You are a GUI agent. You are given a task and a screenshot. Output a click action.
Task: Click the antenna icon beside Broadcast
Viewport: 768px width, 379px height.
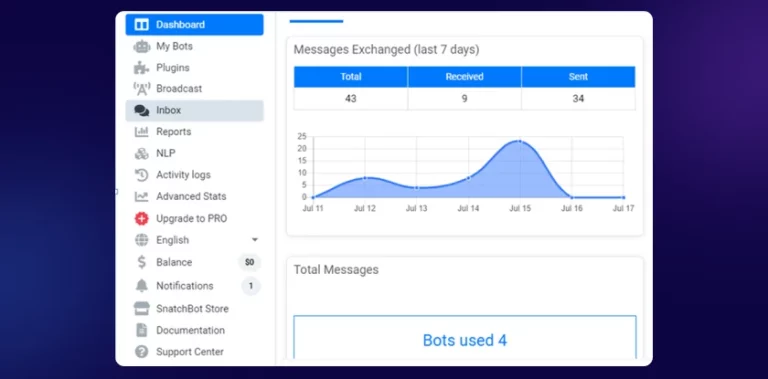pos(142,89)
